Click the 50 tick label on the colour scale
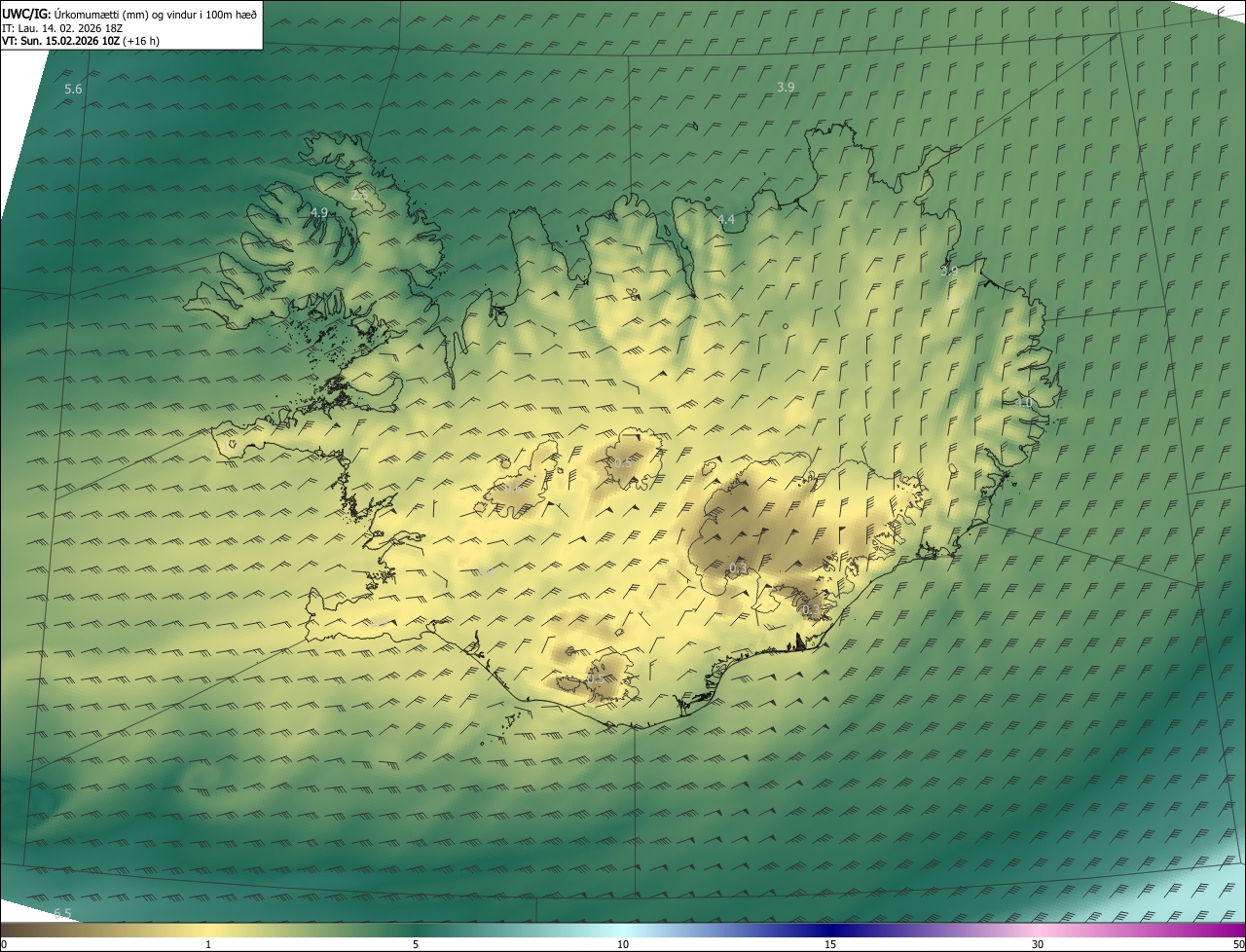The height and width of the screenshot is (952, 1246). click(1238, 944)
